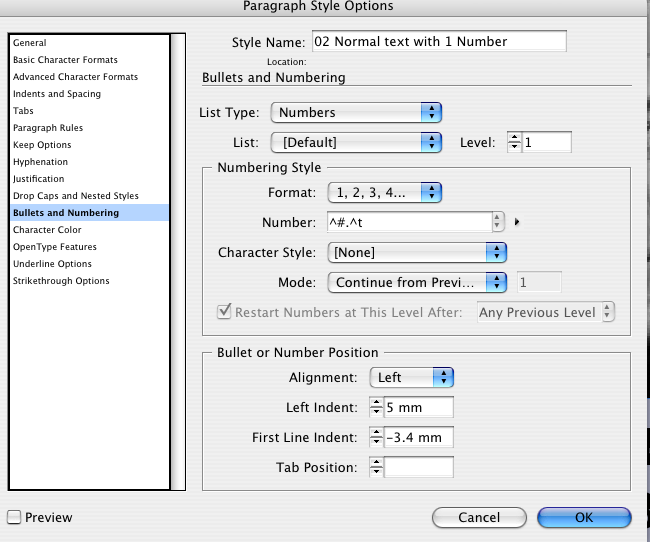Screen dimensions: 650x542
Task: Click the Tab Position stepper arrows
Action: pyautogui.click(x=376, y=467)
